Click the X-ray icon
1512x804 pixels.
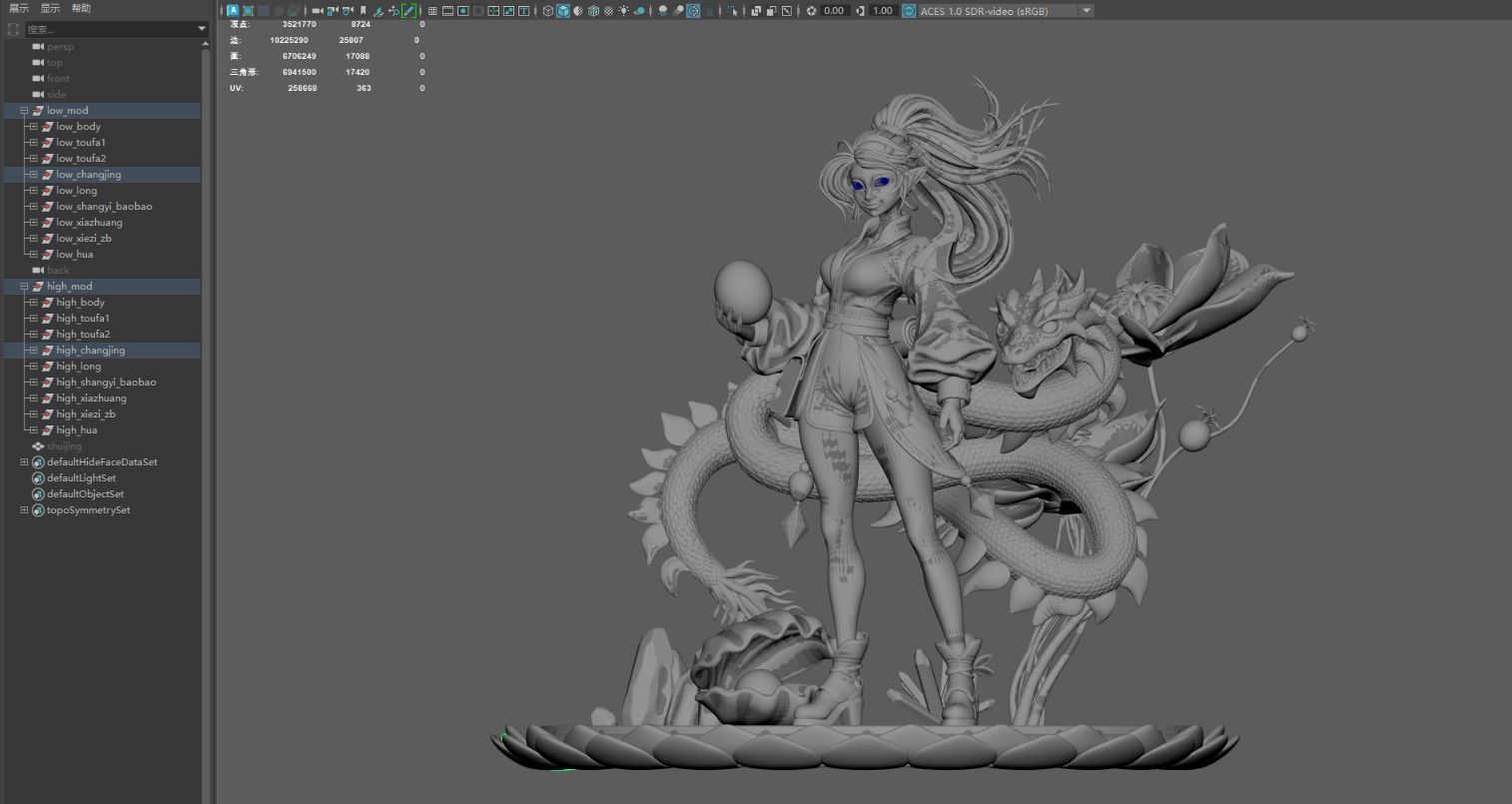tap(756, 11)
